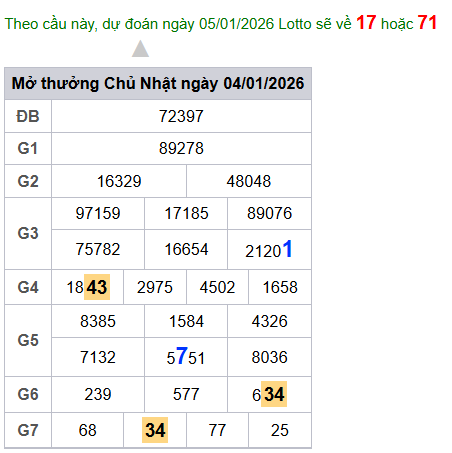
Task: Select G5 number 8385
Action: [x=98, y=321]
